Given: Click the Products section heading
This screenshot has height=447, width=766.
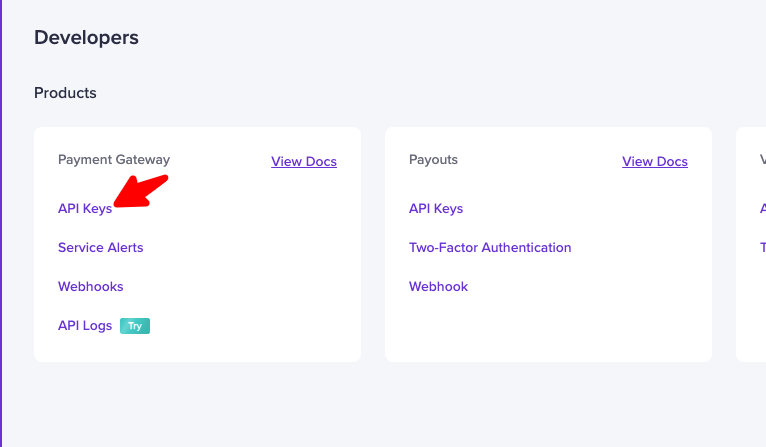Looking at the screenshot, I should (x=65, y=93).
